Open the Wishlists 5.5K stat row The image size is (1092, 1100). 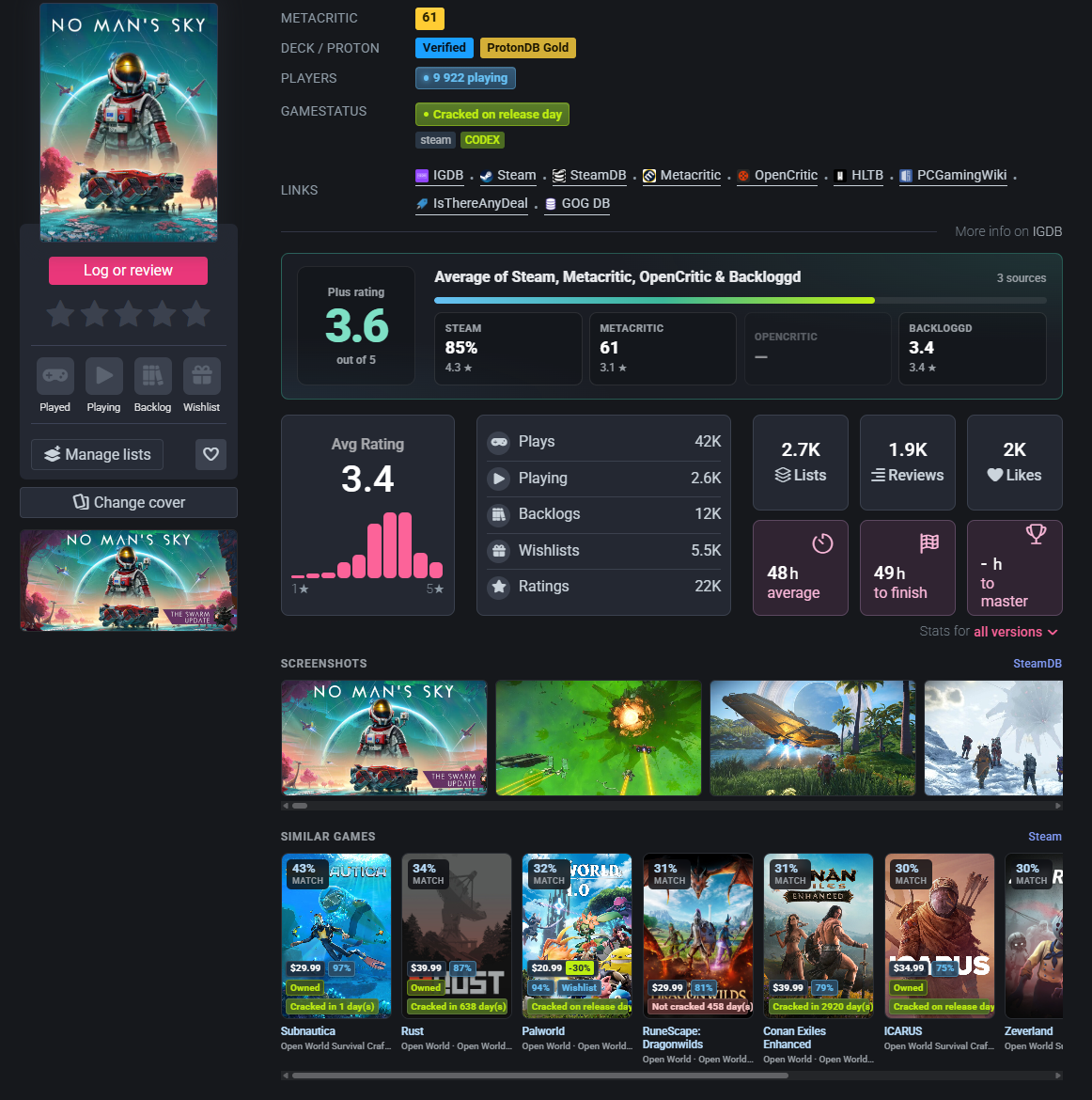coord(604,551)
